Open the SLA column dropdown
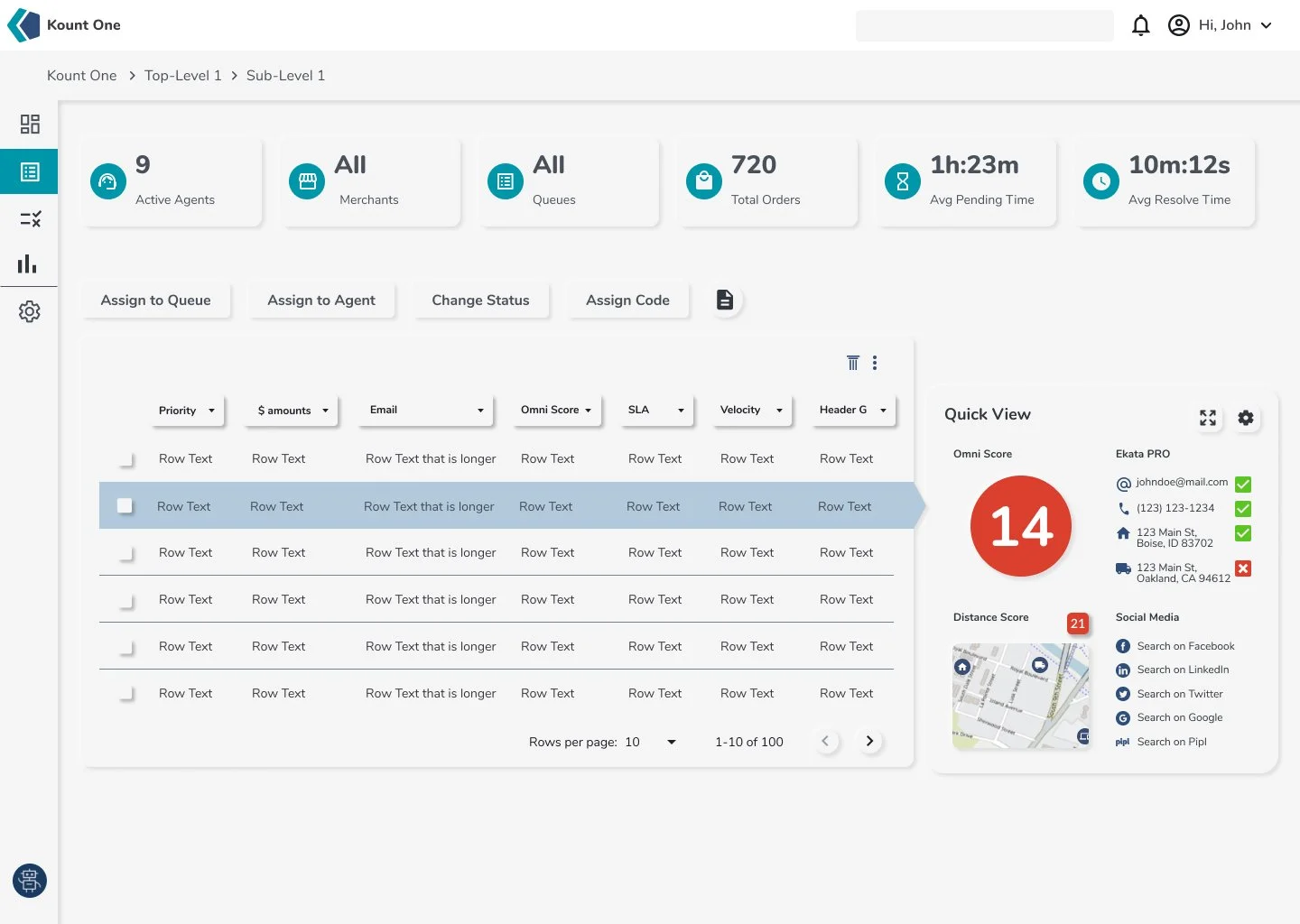Screen dimensions: 1300x924 pos(655,411)
